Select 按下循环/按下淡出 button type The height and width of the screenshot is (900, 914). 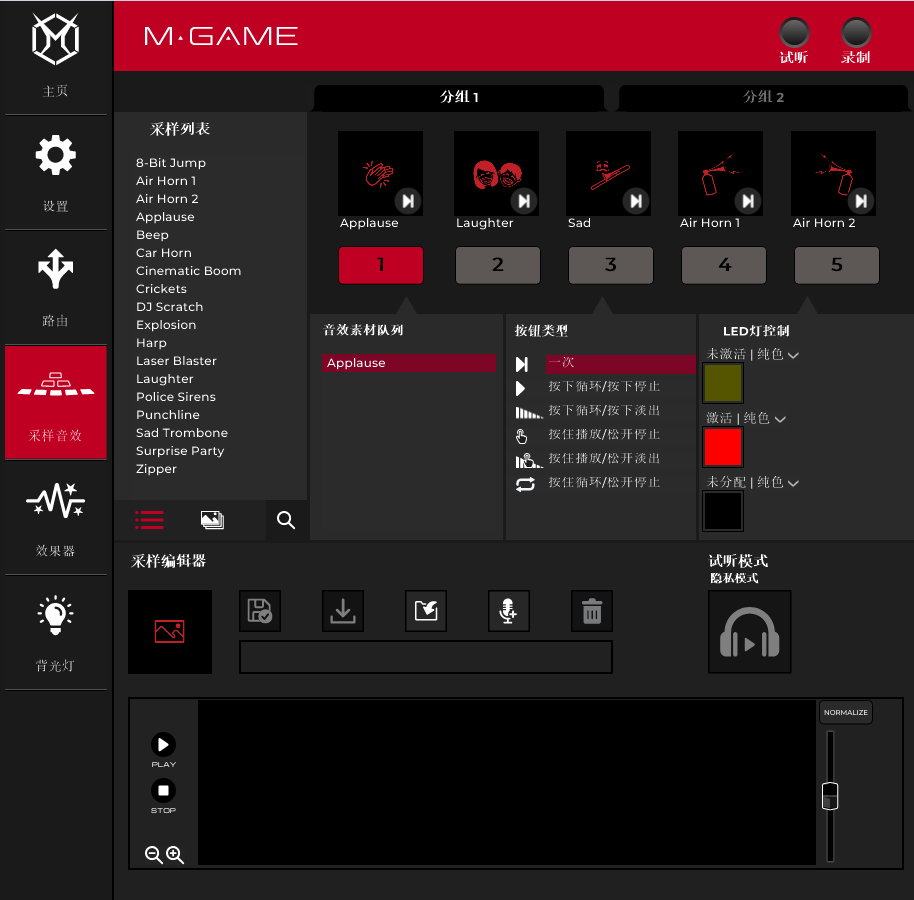(604, 411)
